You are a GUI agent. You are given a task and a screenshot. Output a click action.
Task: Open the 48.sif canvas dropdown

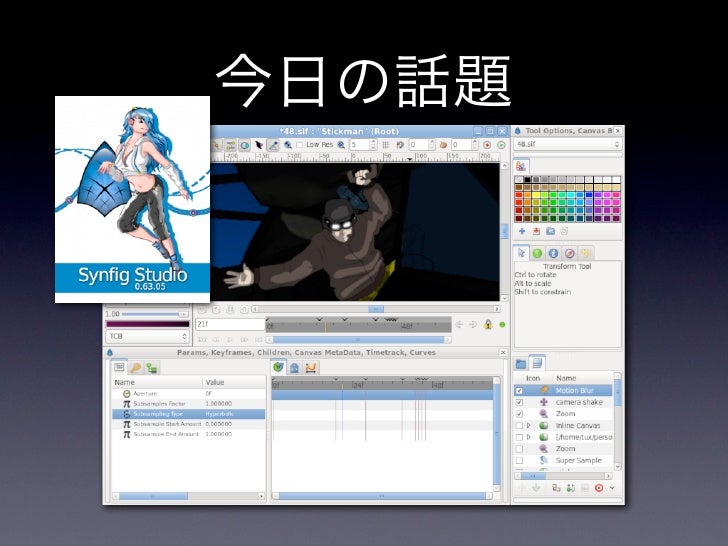click(567, 144)
